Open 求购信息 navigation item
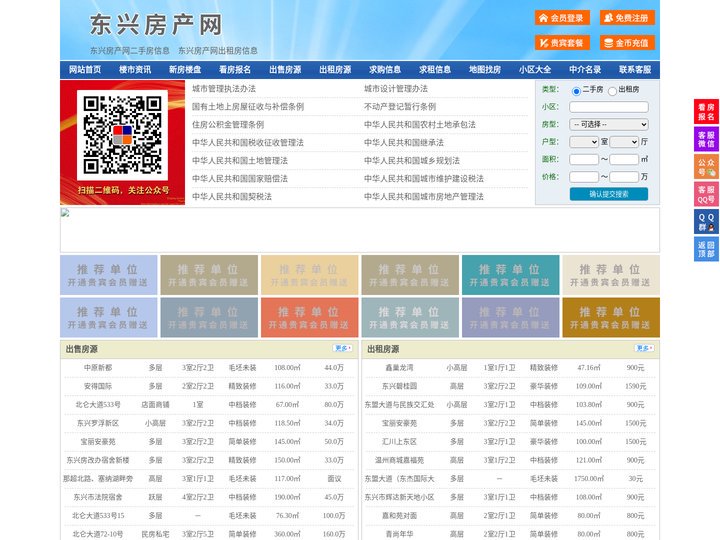Viewport: 720px width, 540px height. (385, 70)
